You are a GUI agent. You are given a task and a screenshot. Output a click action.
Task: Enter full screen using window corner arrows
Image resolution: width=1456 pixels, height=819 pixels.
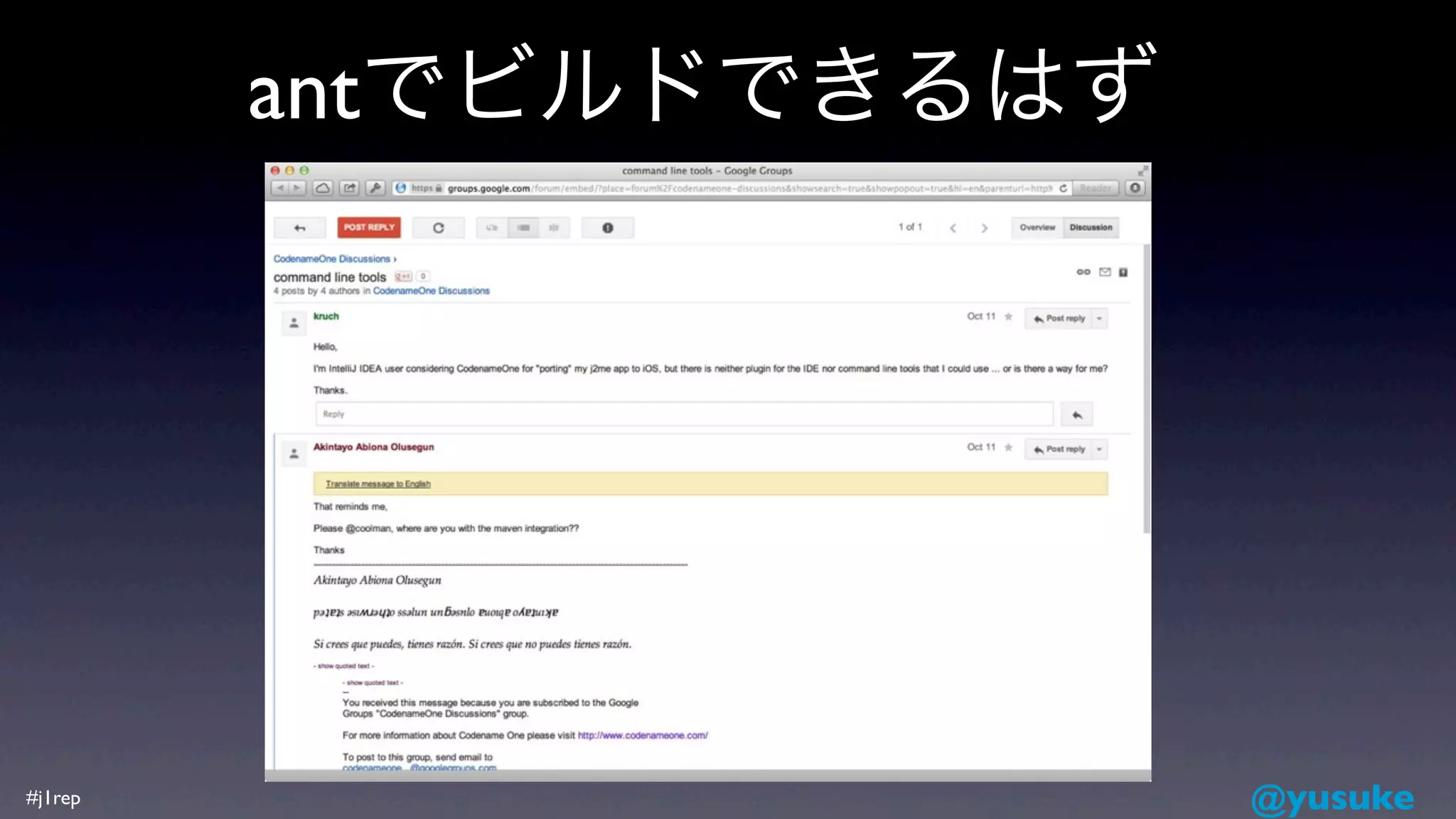point(1142,171)
